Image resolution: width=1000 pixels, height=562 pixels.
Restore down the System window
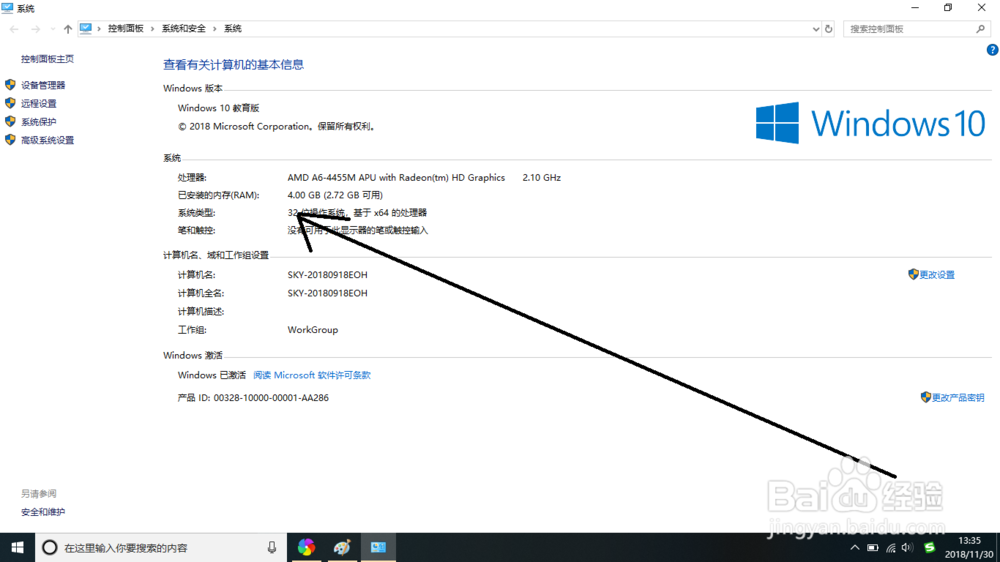[x=948, y=8]
